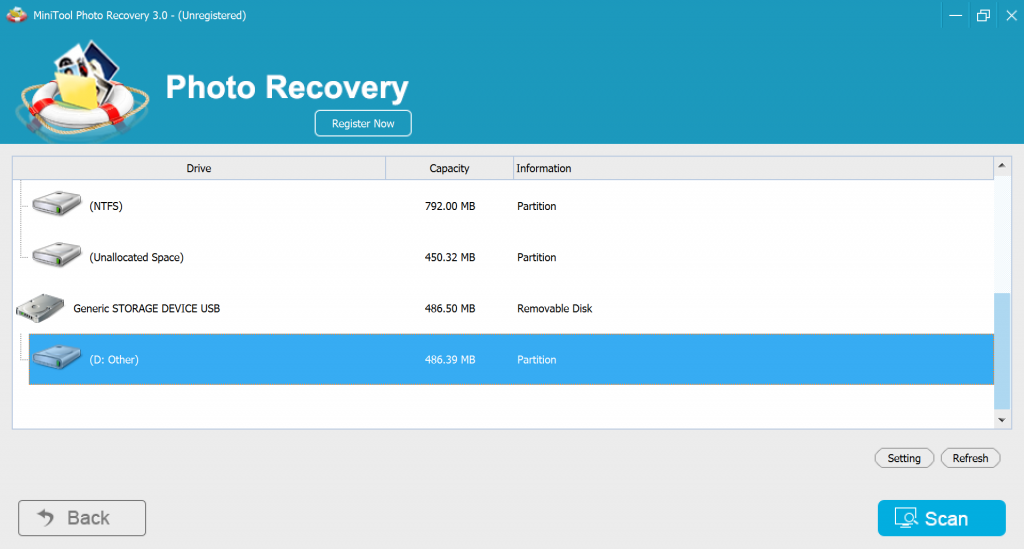Click the scrollbar down arrow
The image size is (1024, 549).
[1002, 420]
